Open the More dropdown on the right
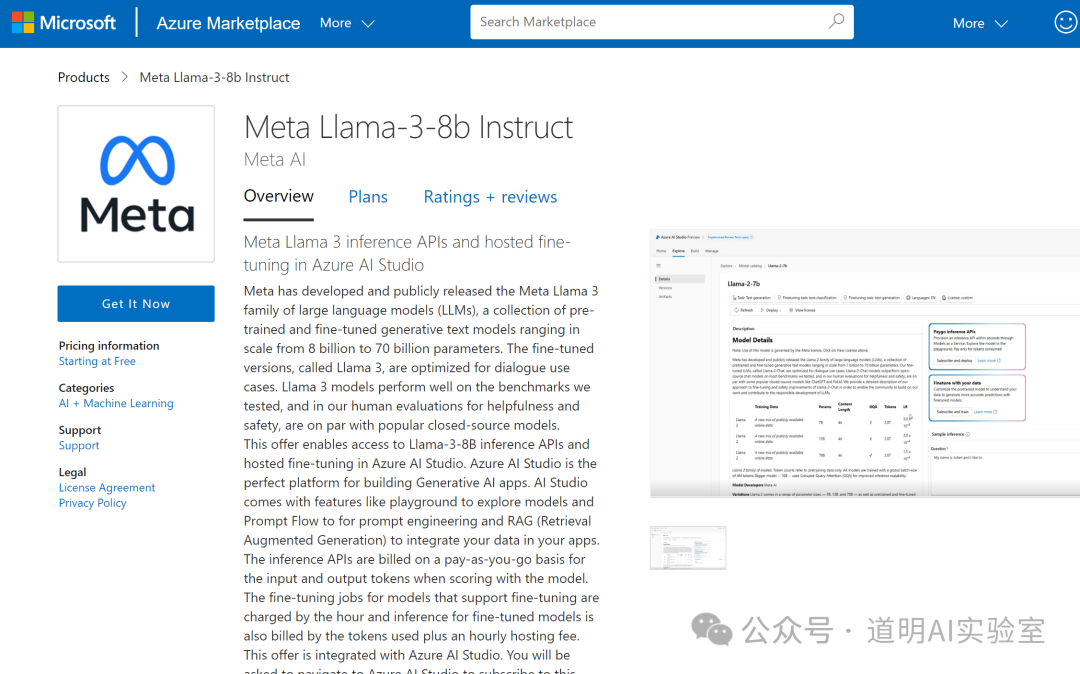The image size is (1080, 674). tap(980, 22)
